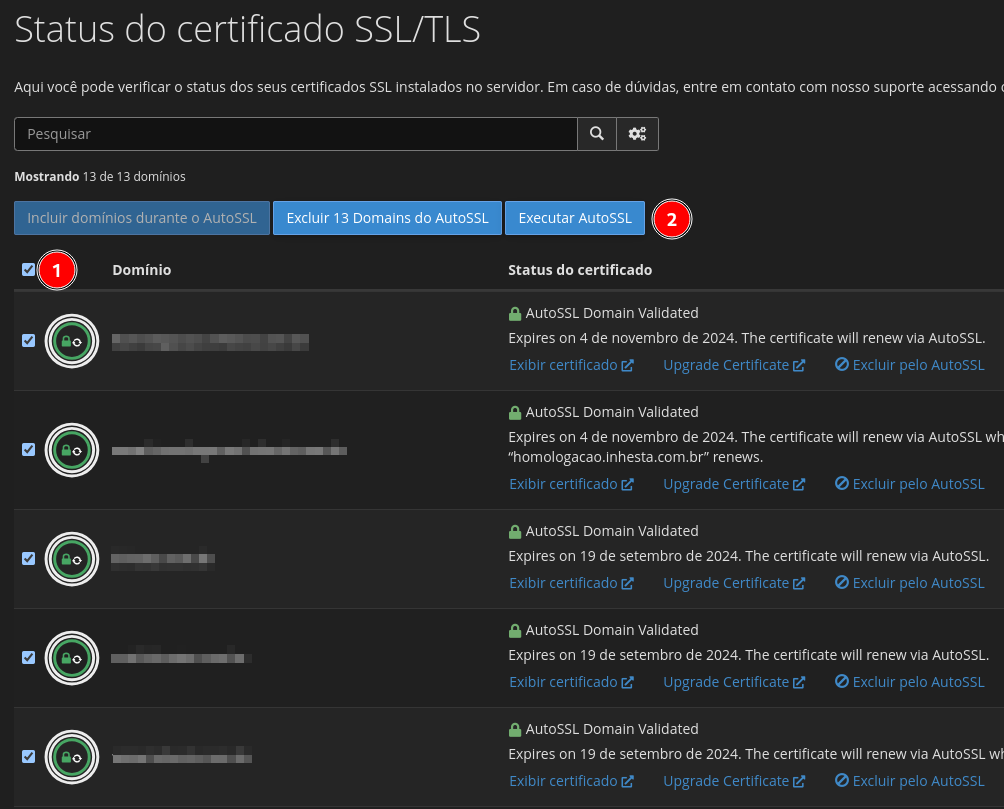Uncheck the checkbox for the homologacao row
The width and height of the screenshot is (1004, 809).
tap(28, 449)
